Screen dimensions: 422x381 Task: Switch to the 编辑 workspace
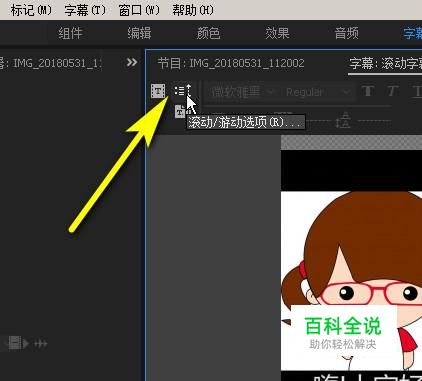[139, 33]
